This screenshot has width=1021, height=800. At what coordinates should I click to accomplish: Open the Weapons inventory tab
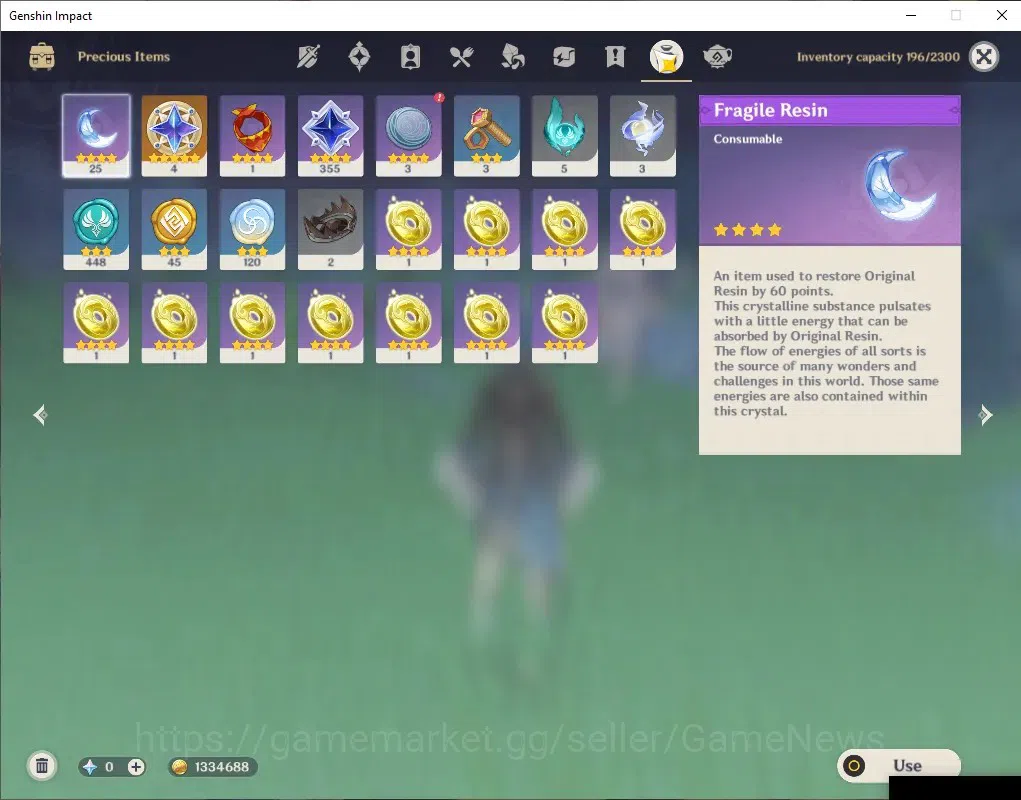coord(308,57)
